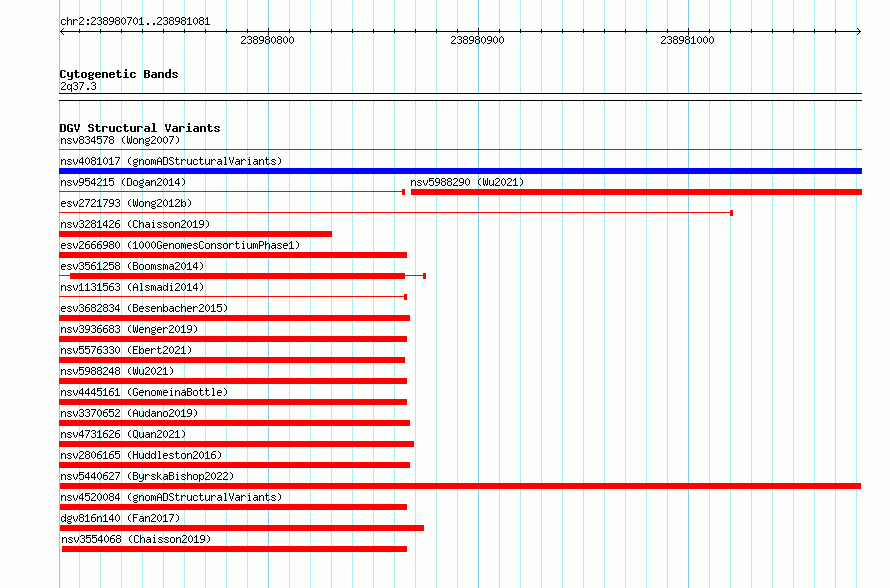The width and height of the screenshot is (890, 588).
Task: Select the red nsv2806165 (Huddleston2016) bar
Action: click(234, 465)
